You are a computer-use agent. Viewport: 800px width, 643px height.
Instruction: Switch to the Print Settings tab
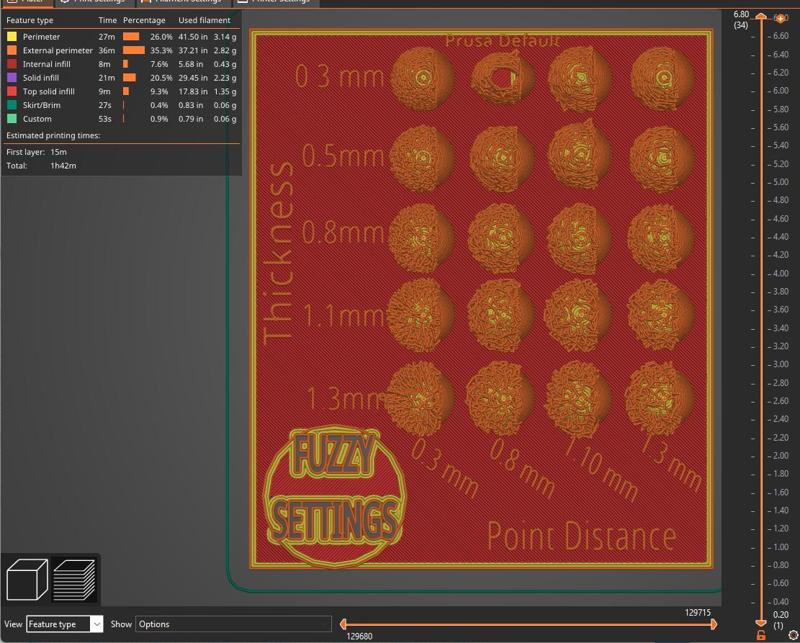click(x=94, y=2)
